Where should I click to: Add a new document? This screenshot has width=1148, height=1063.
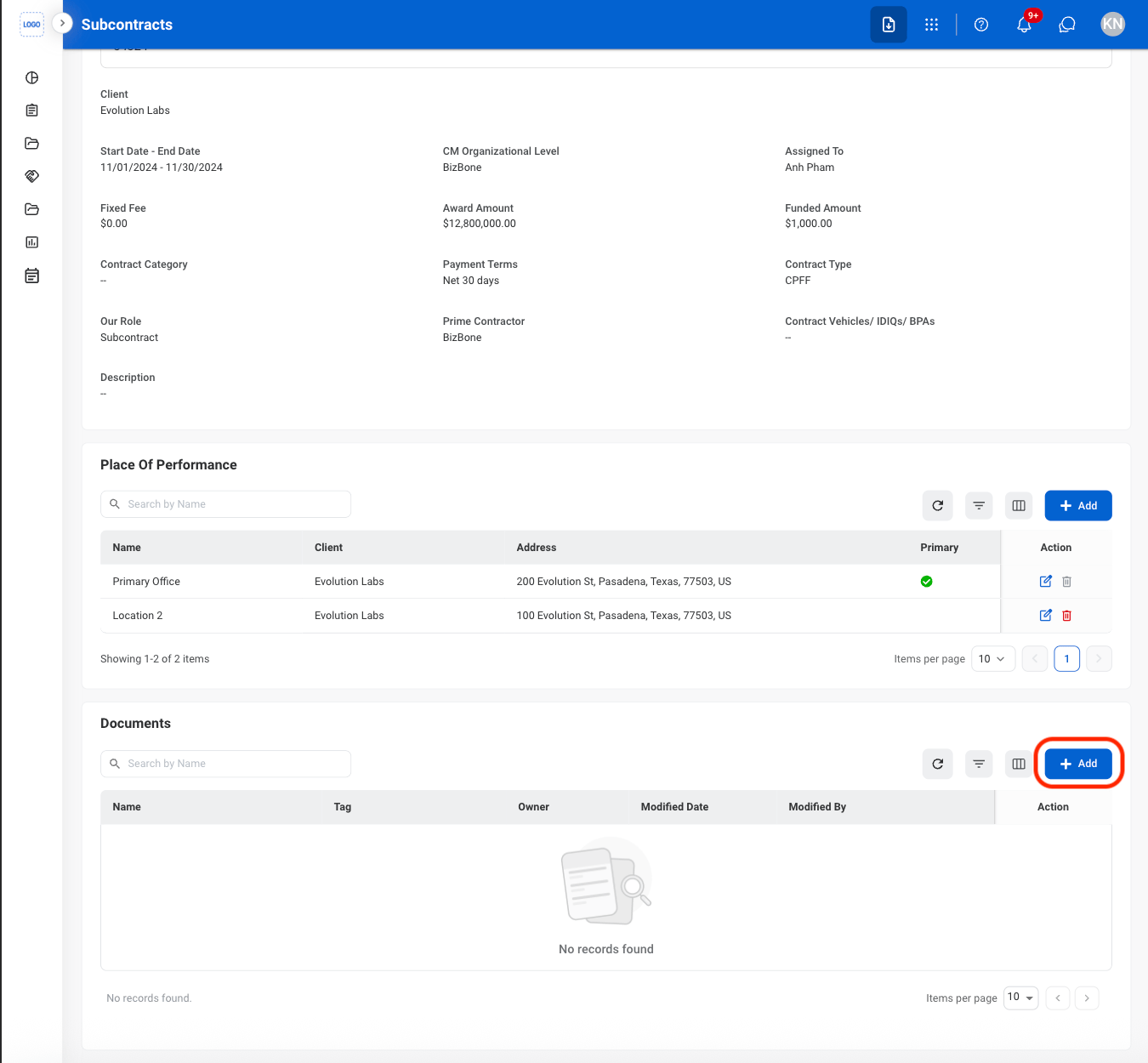pos(1078,764)
